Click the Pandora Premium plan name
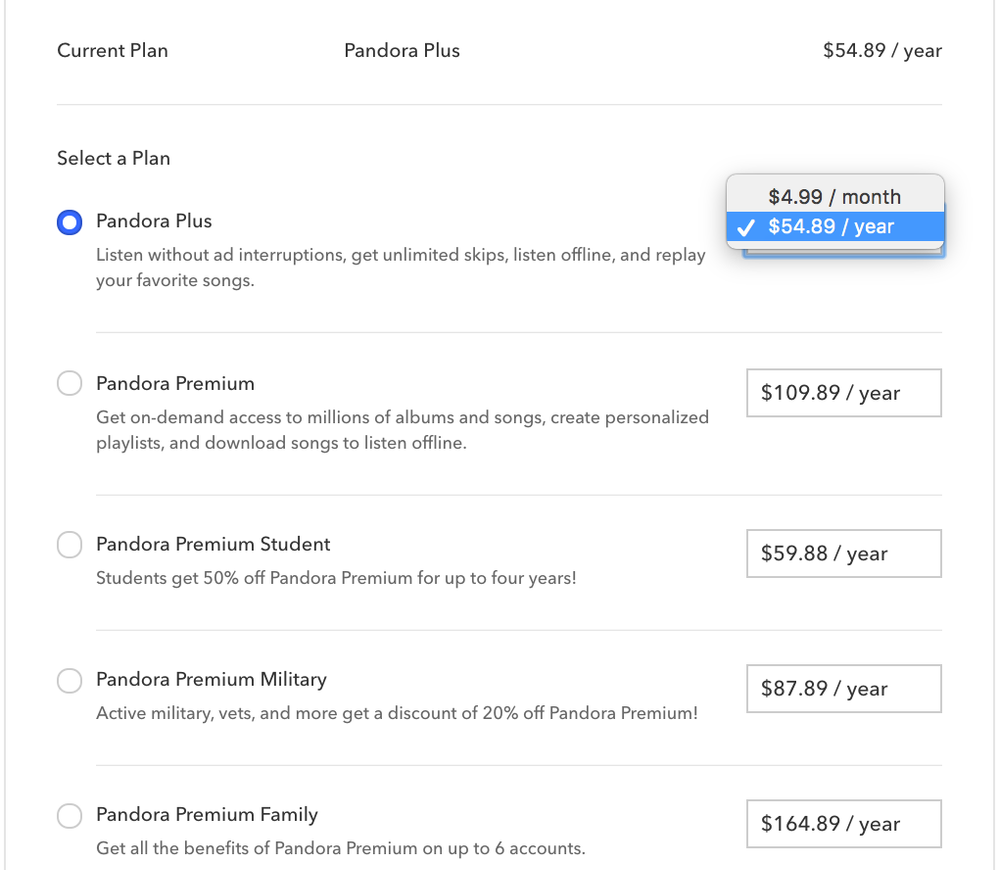The image size is (999, 870). 175,383
